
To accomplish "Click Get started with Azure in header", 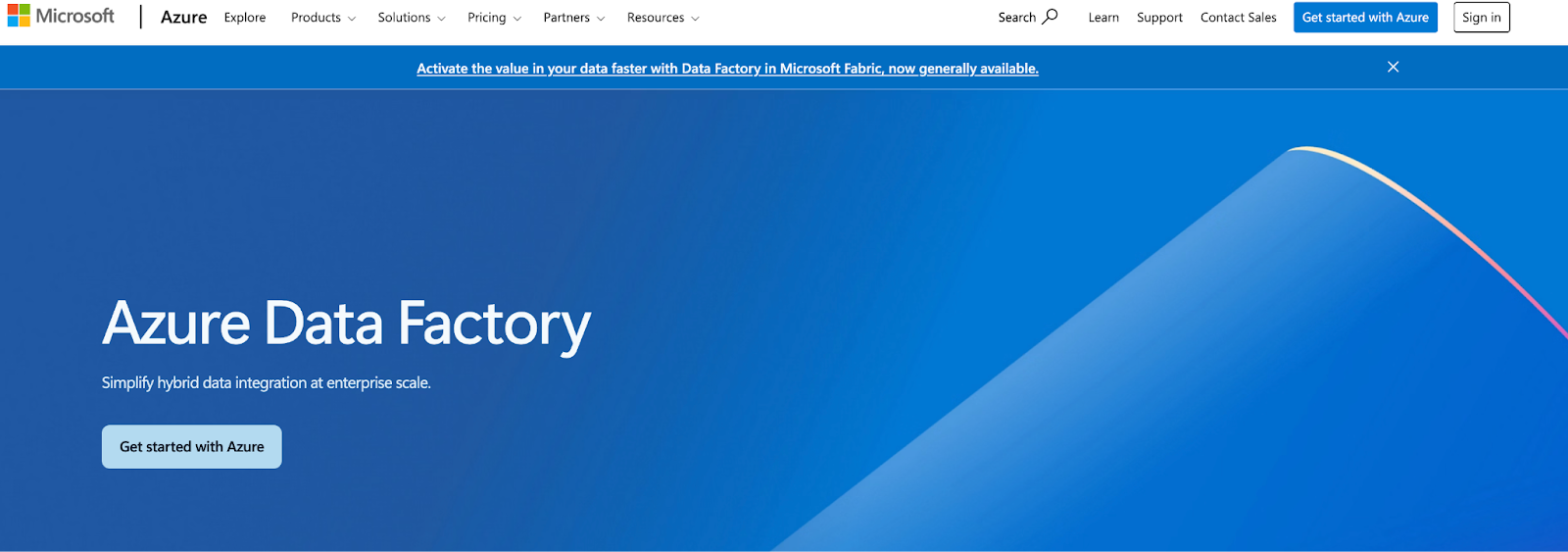I will (x=1365, y=18).
